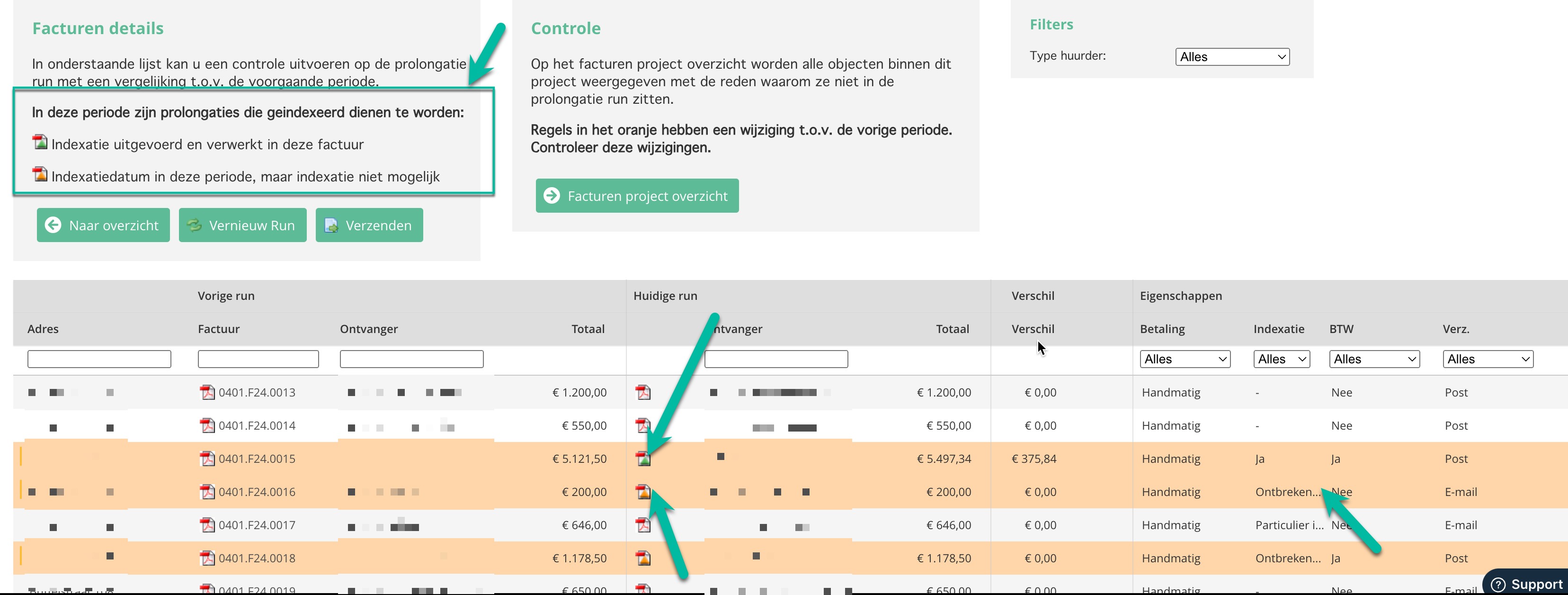Open orange warning PDF icon in row 0401.F24.0018
1568x595 pixels.
pos(643,558)
